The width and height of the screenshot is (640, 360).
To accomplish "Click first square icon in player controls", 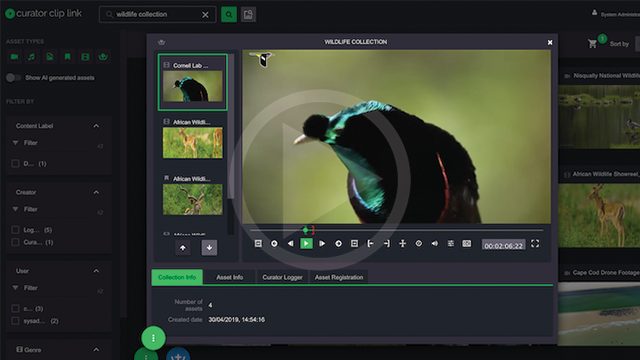I will 258,244.
